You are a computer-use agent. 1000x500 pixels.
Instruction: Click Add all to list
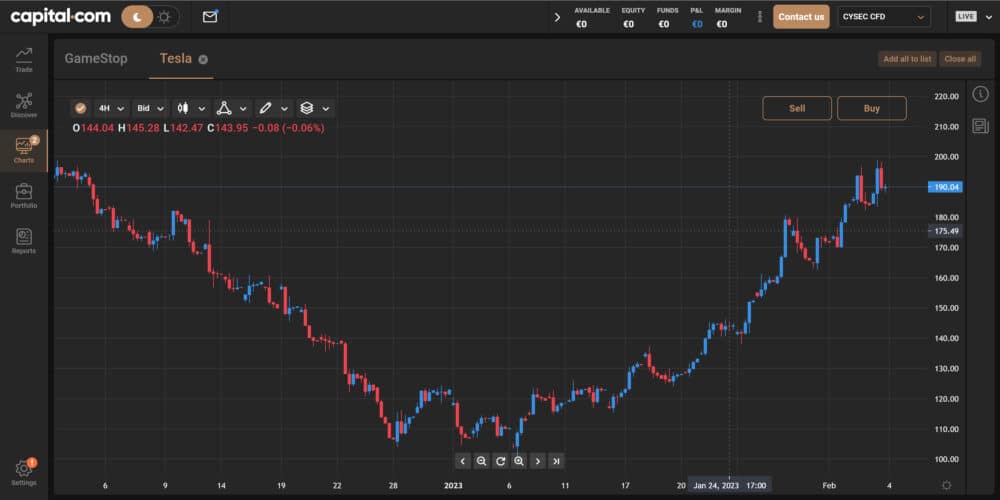click(x=907, y=59)
